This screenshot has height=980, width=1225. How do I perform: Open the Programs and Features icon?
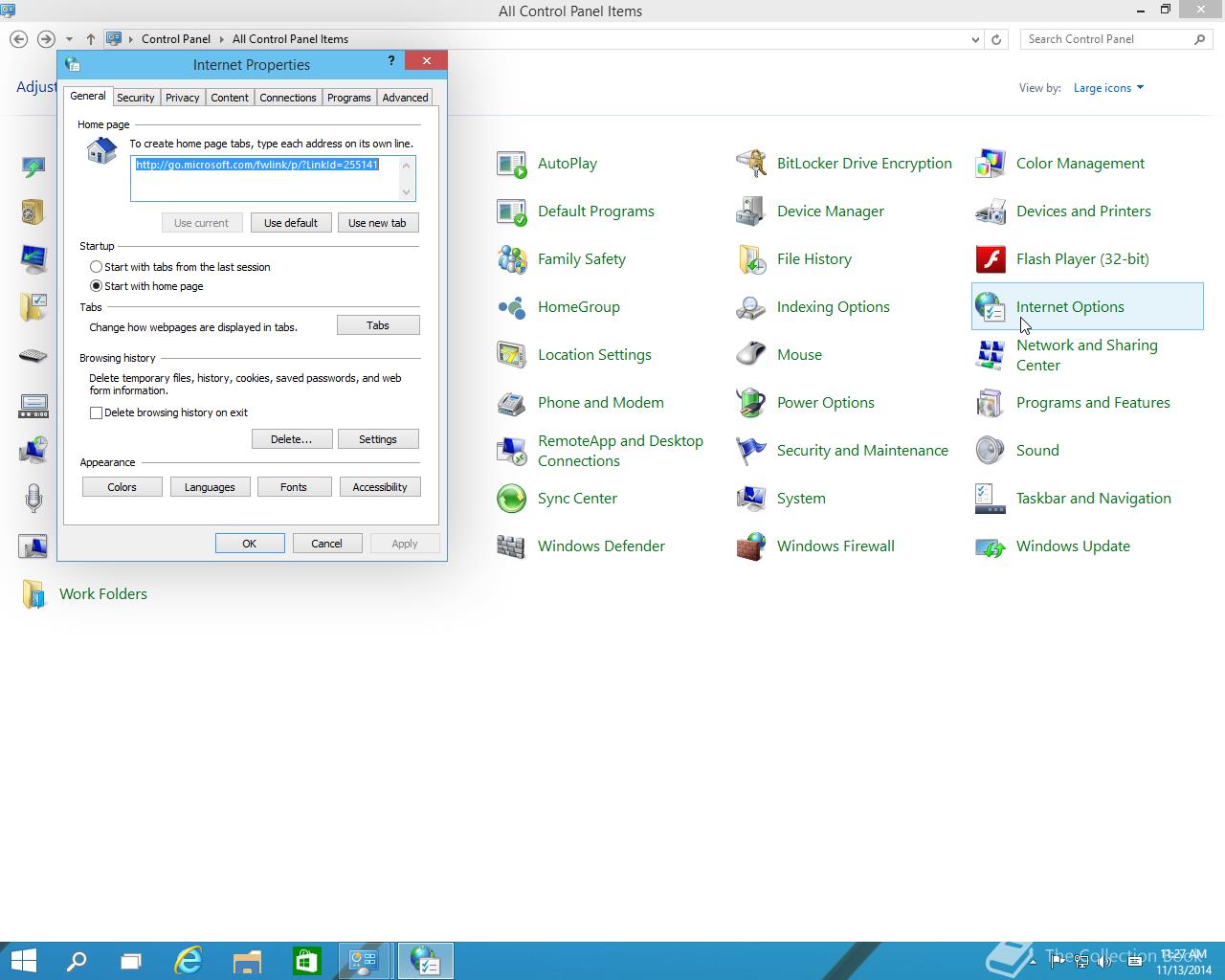991,403
